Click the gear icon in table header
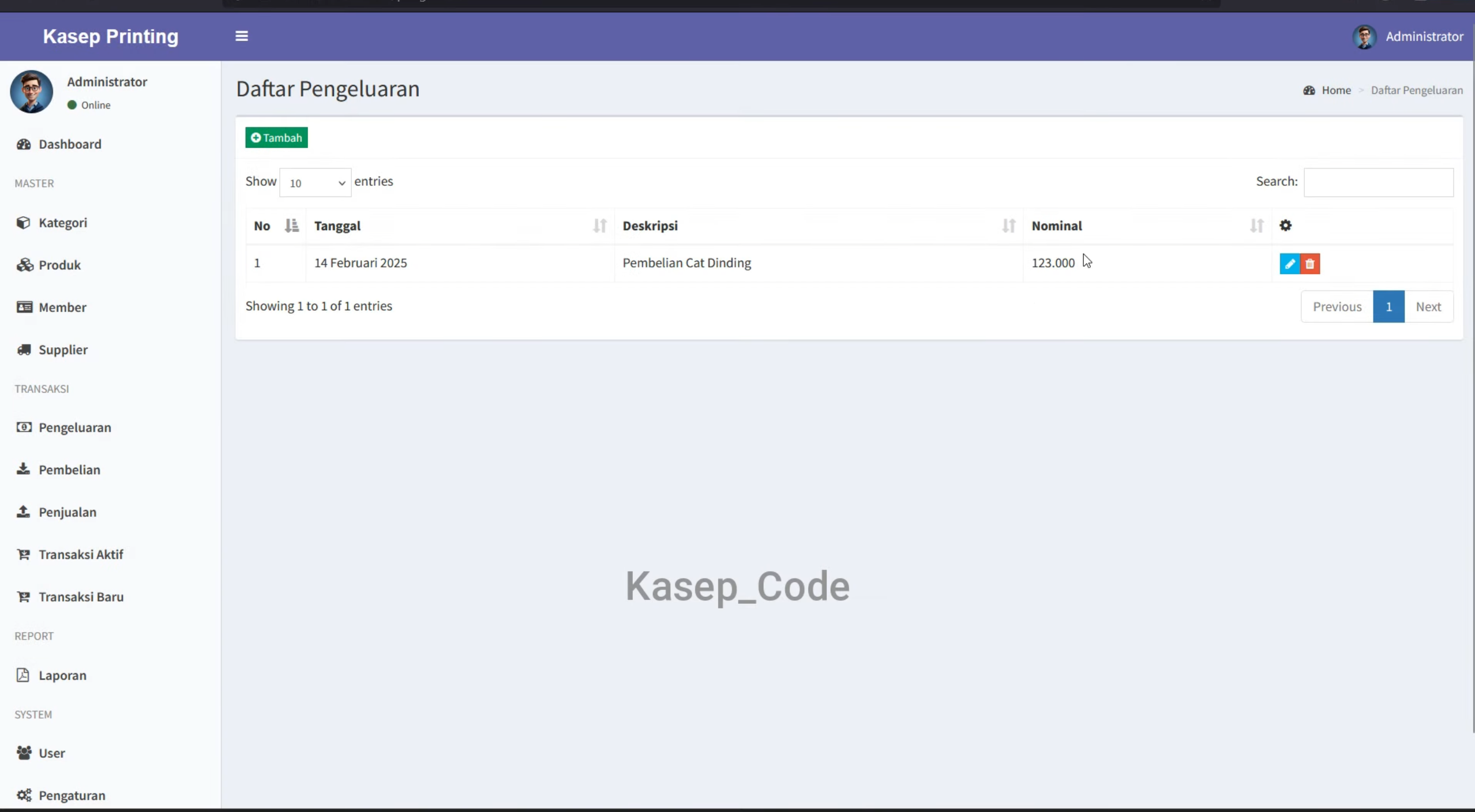This screenshot has height=812, width=1475. 1285,225
